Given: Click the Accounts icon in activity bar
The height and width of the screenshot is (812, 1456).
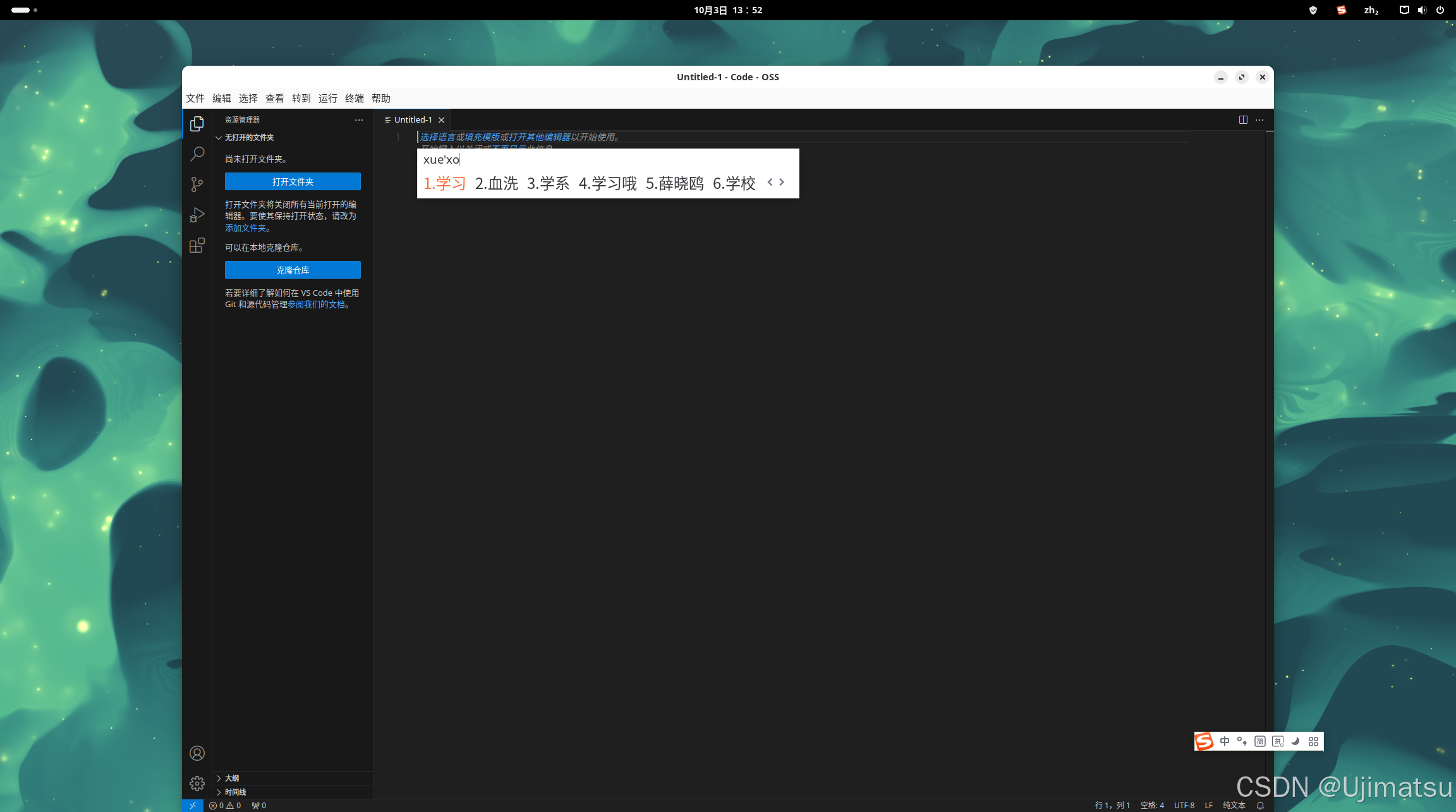Looking at the screenshot, I should click(x=197, y=753).
